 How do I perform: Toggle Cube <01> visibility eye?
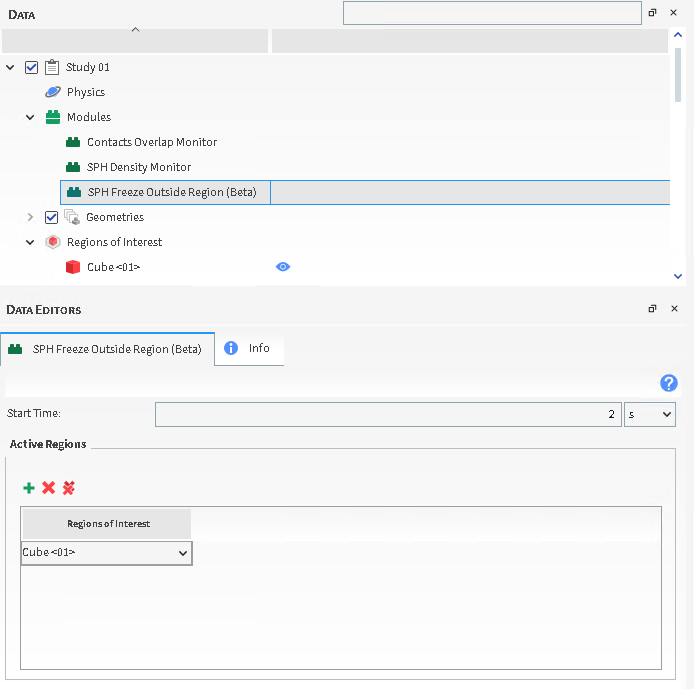point(283,267)
